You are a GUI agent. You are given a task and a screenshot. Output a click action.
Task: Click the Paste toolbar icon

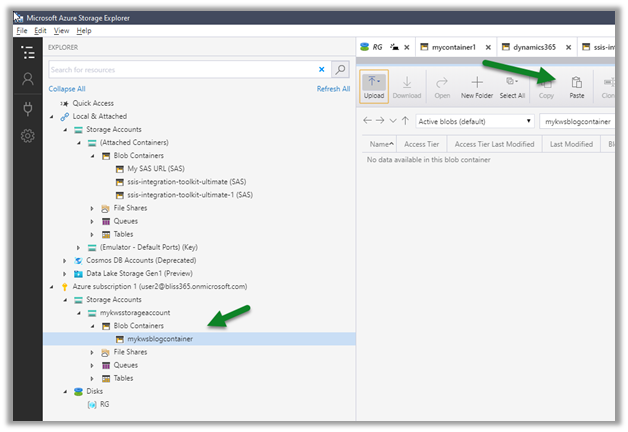(576, 86)
